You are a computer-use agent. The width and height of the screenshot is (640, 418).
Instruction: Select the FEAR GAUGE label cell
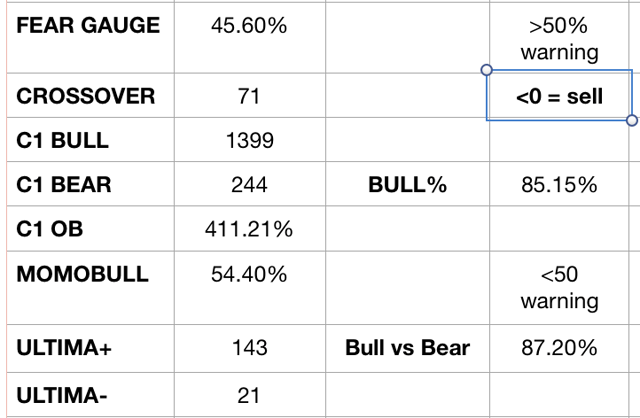click(91, 38)
